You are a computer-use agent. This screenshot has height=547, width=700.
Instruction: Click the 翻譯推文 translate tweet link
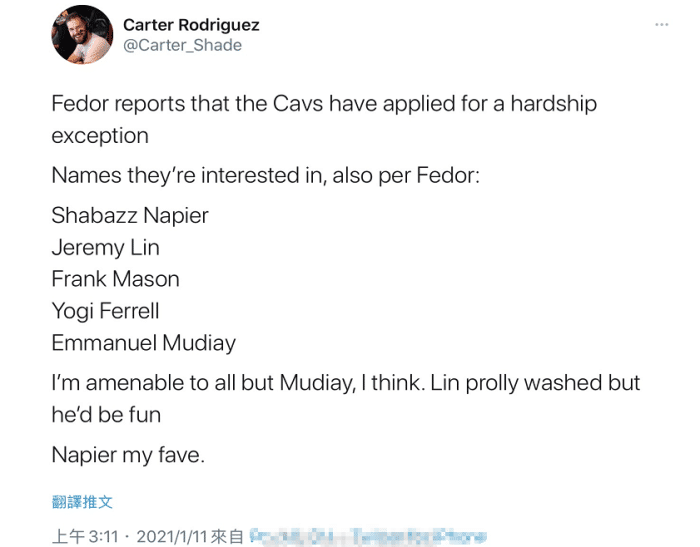coord(82,501)
